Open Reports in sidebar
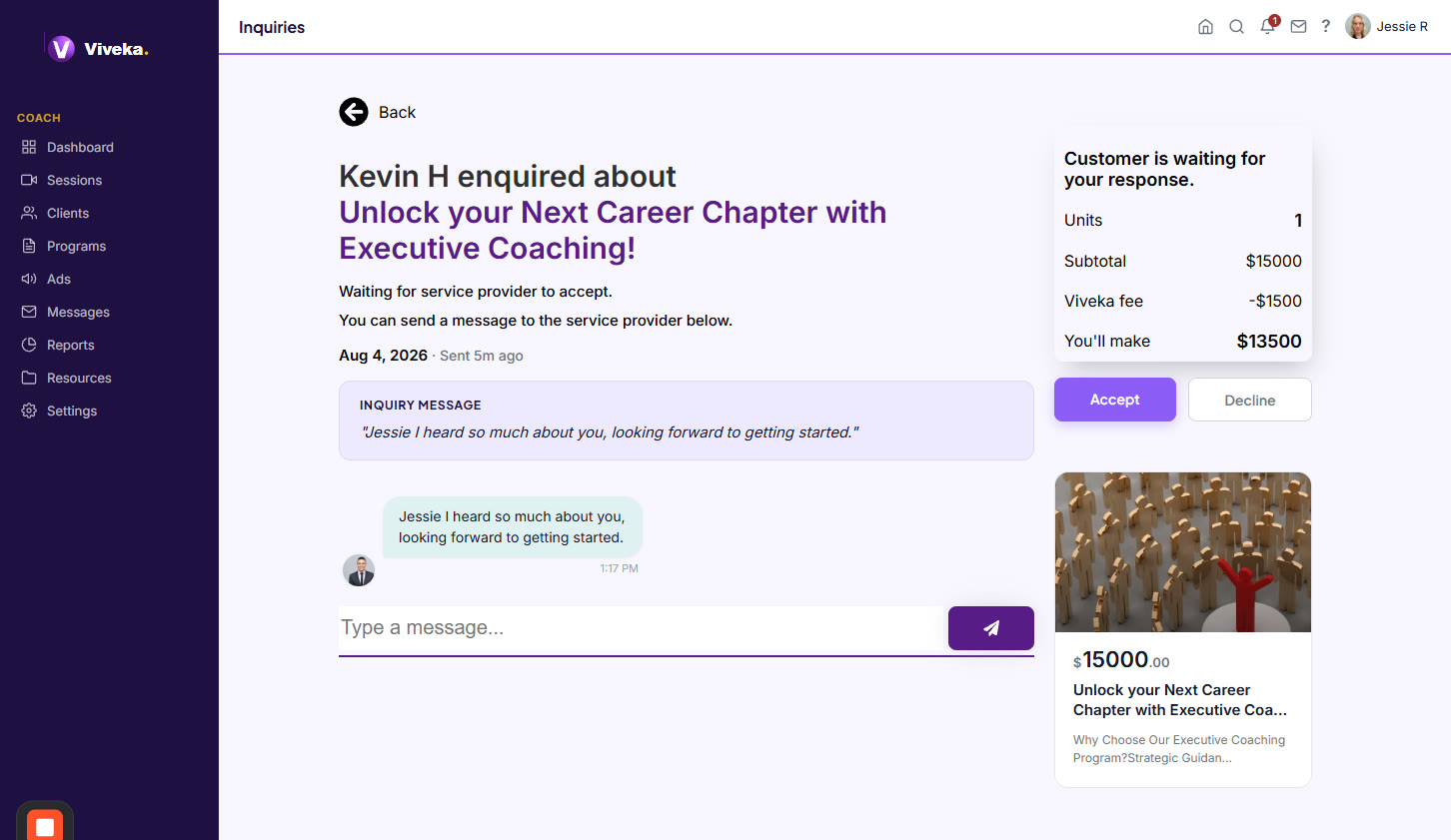The image size is (1451, 840). [70, 345]
